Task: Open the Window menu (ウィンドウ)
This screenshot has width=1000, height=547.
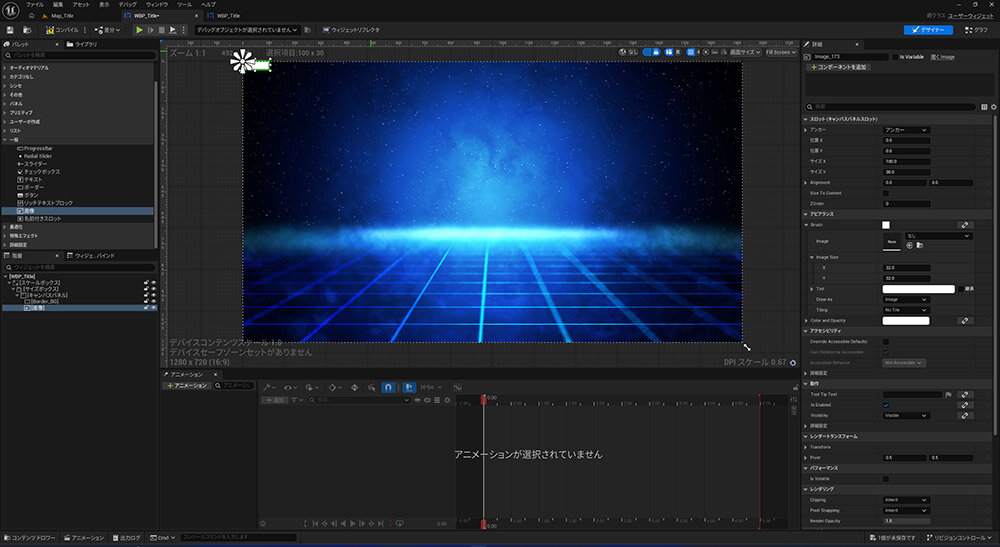Action: [157, 5]
